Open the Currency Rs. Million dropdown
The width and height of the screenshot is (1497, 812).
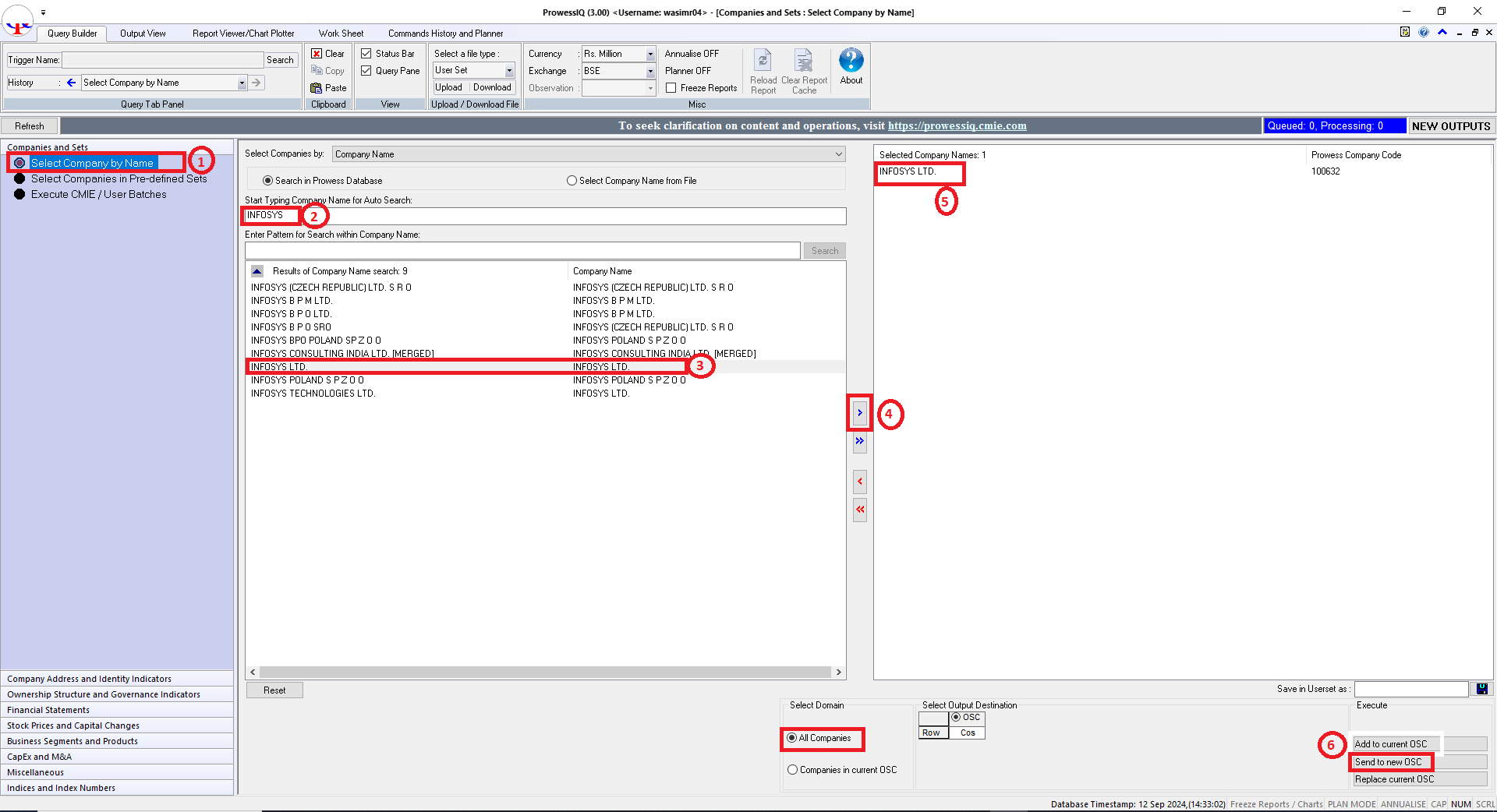click(x=650, y=54)
